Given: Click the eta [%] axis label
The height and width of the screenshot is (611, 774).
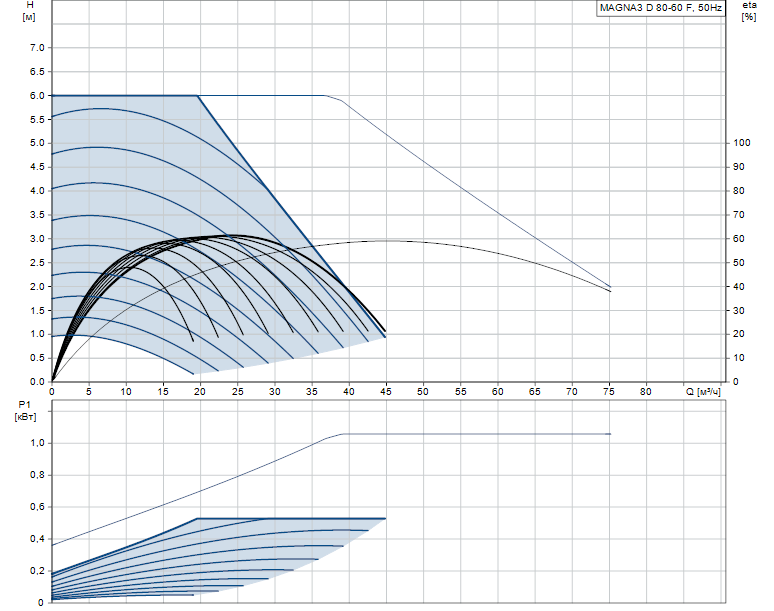Looking at the screenshot, I should click(x=749, y=11).
